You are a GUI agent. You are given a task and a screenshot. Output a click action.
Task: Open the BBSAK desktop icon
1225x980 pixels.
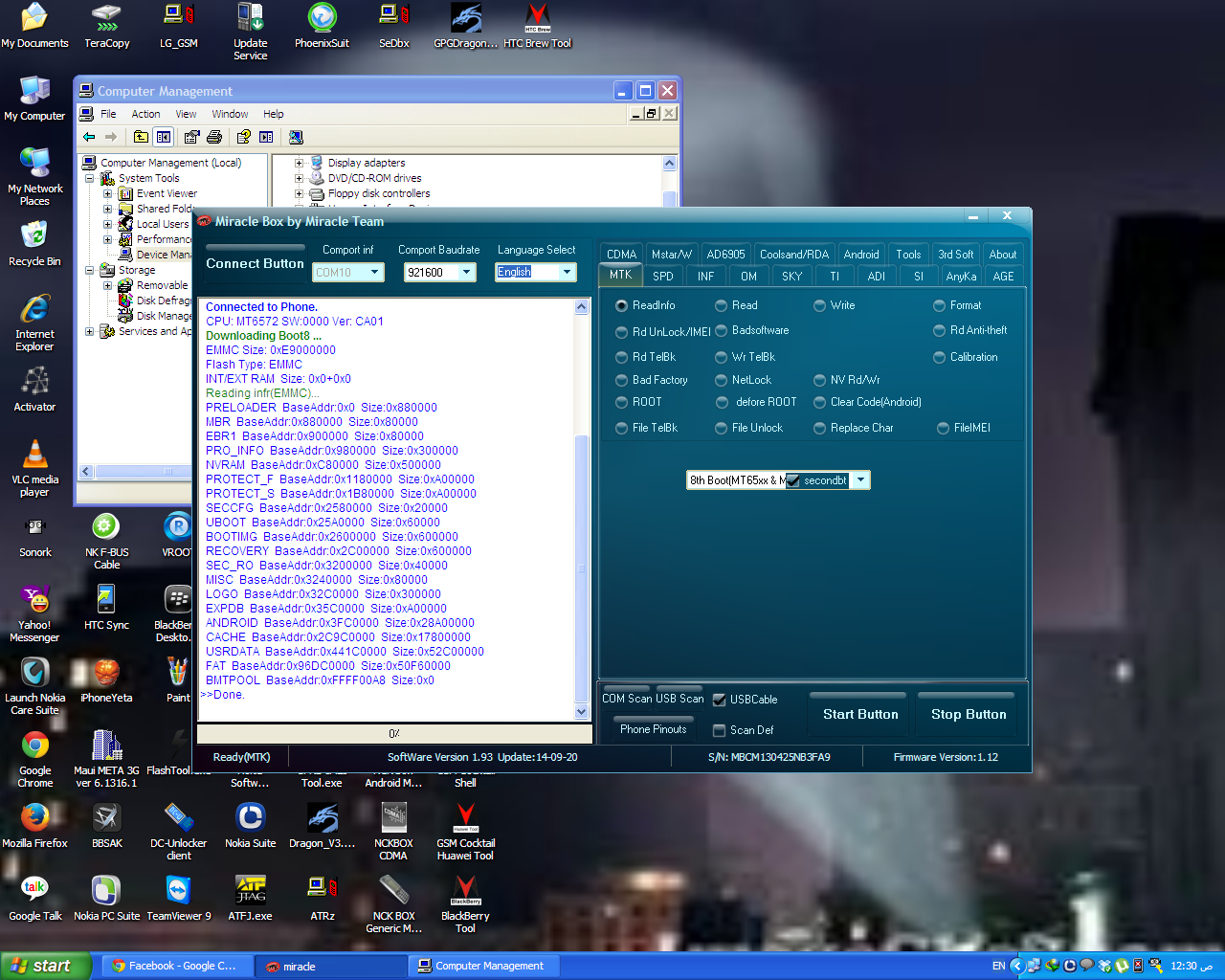pos(106,826)
